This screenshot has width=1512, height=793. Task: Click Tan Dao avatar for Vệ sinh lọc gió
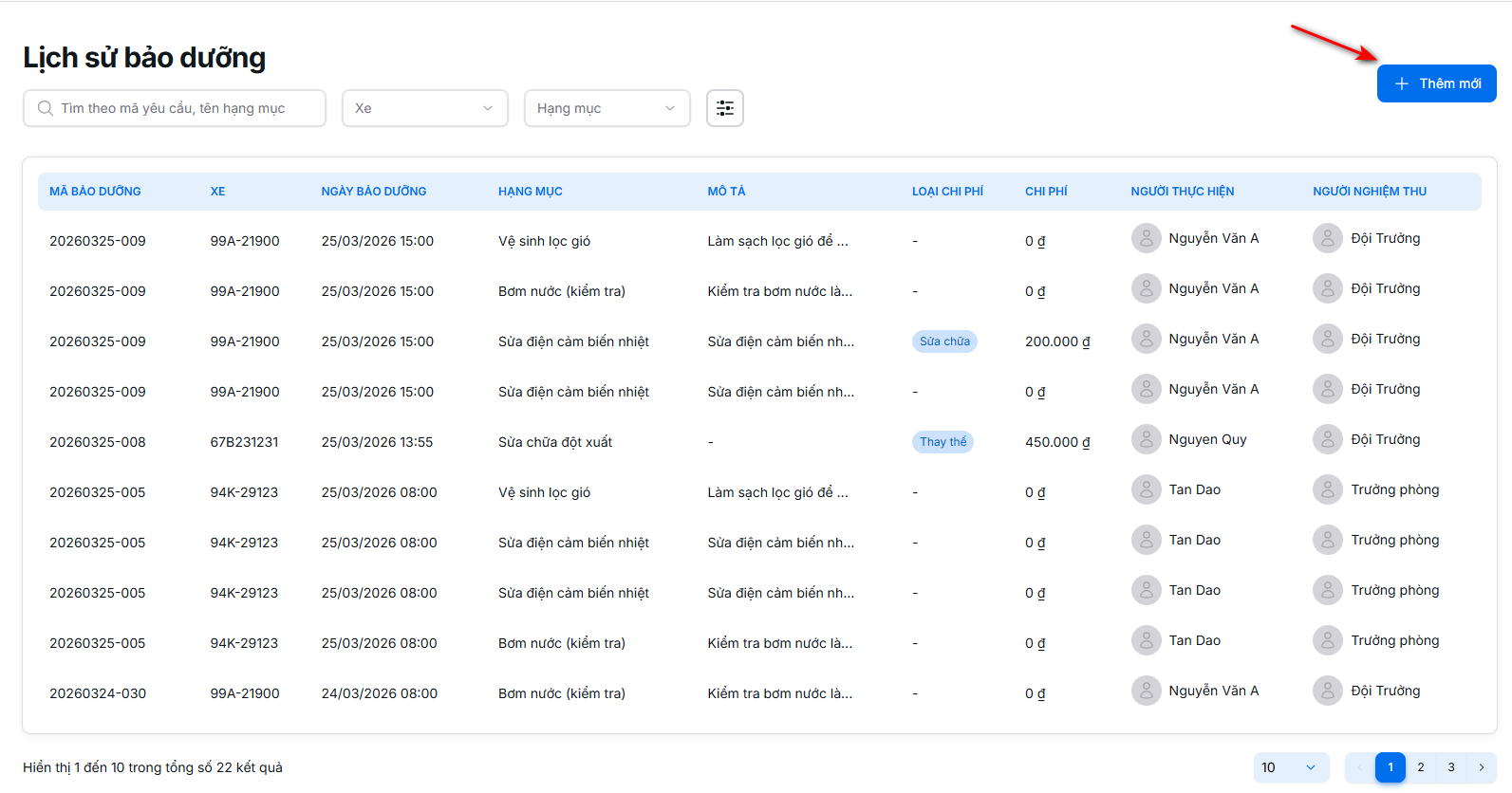(x=1146, y=489)
